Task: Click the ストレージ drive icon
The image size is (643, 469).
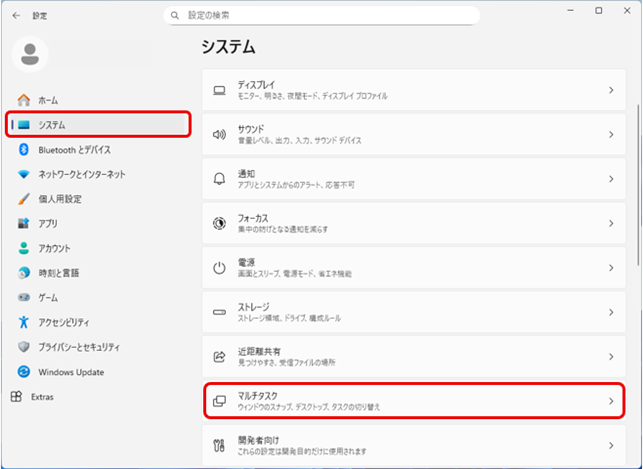Action: [x=219, y=312]
